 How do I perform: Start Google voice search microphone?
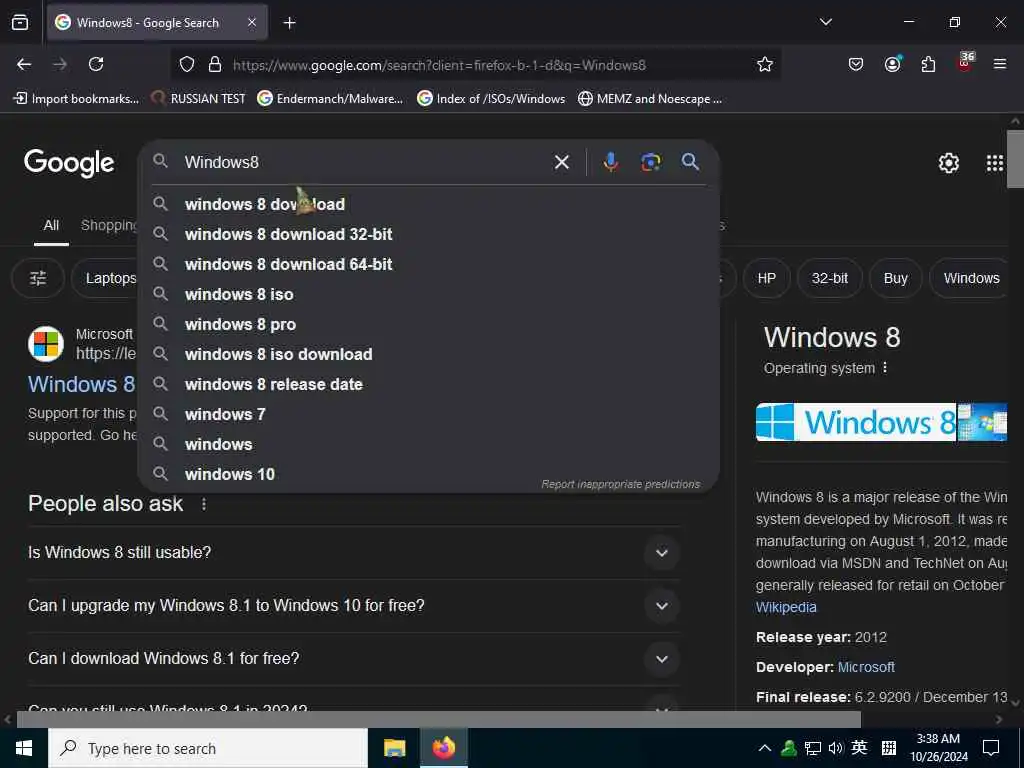[x=611, y=162]
